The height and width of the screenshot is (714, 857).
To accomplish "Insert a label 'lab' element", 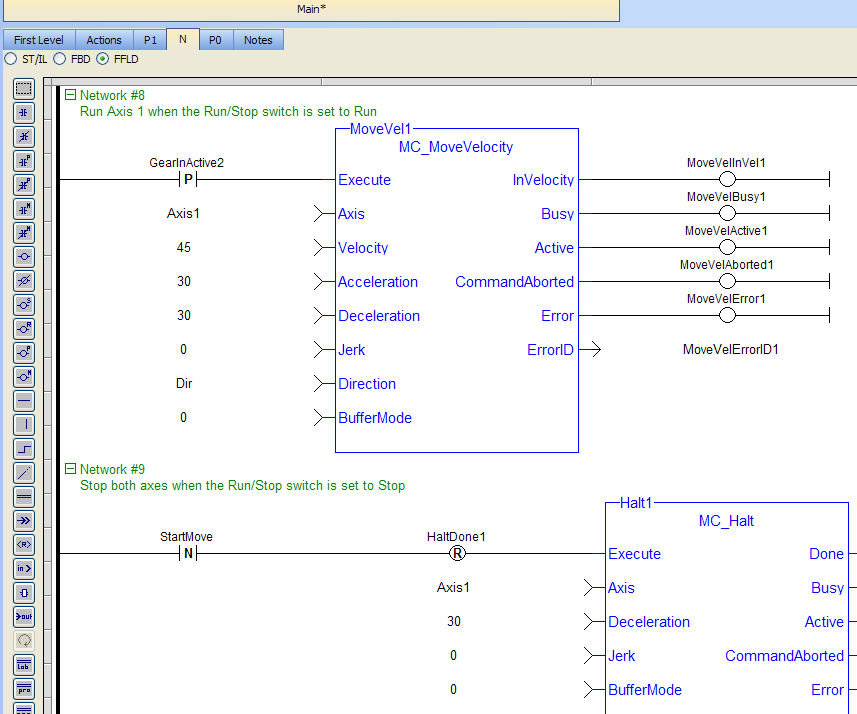I will pyautogui.click(x=24, y=665).
